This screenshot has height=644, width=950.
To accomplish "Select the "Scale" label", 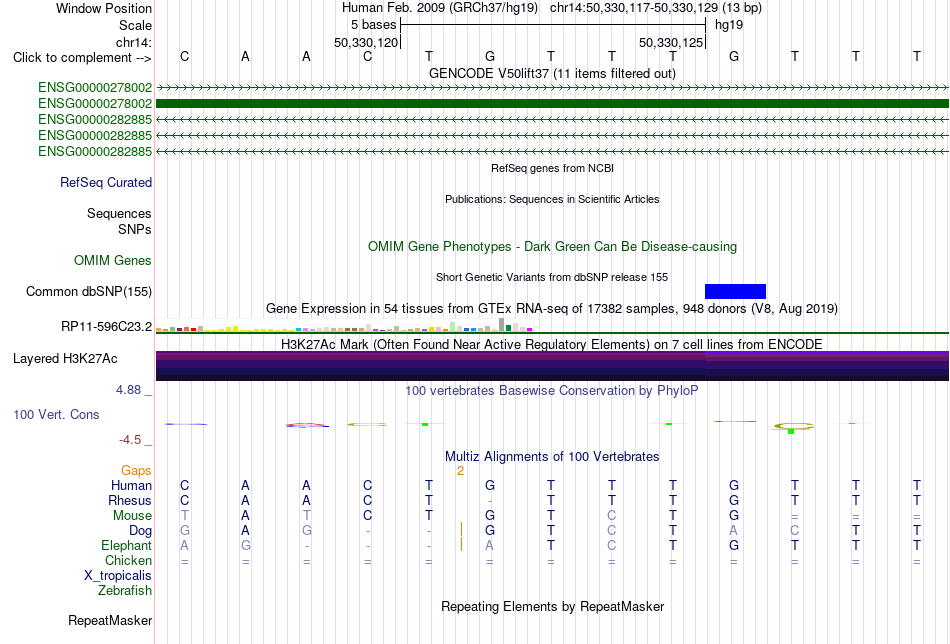I will [135, 25].
